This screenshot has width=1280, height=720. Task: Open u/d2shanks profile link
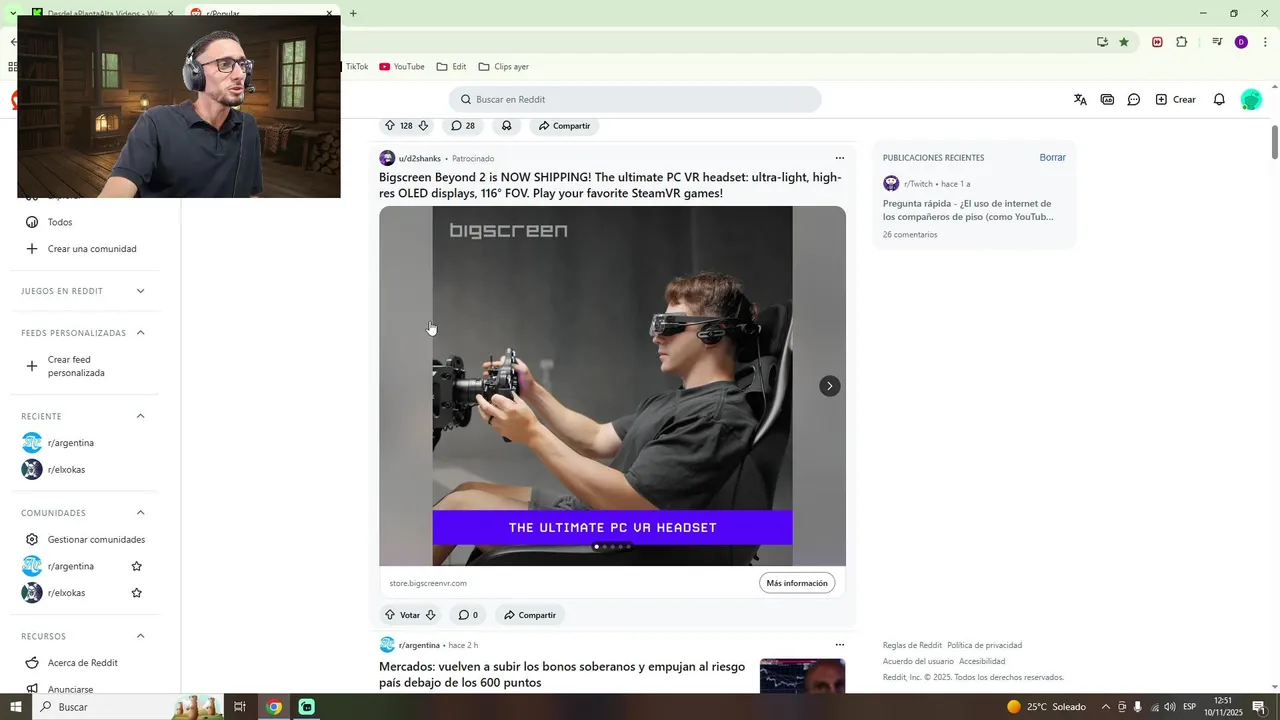point(419,158)
